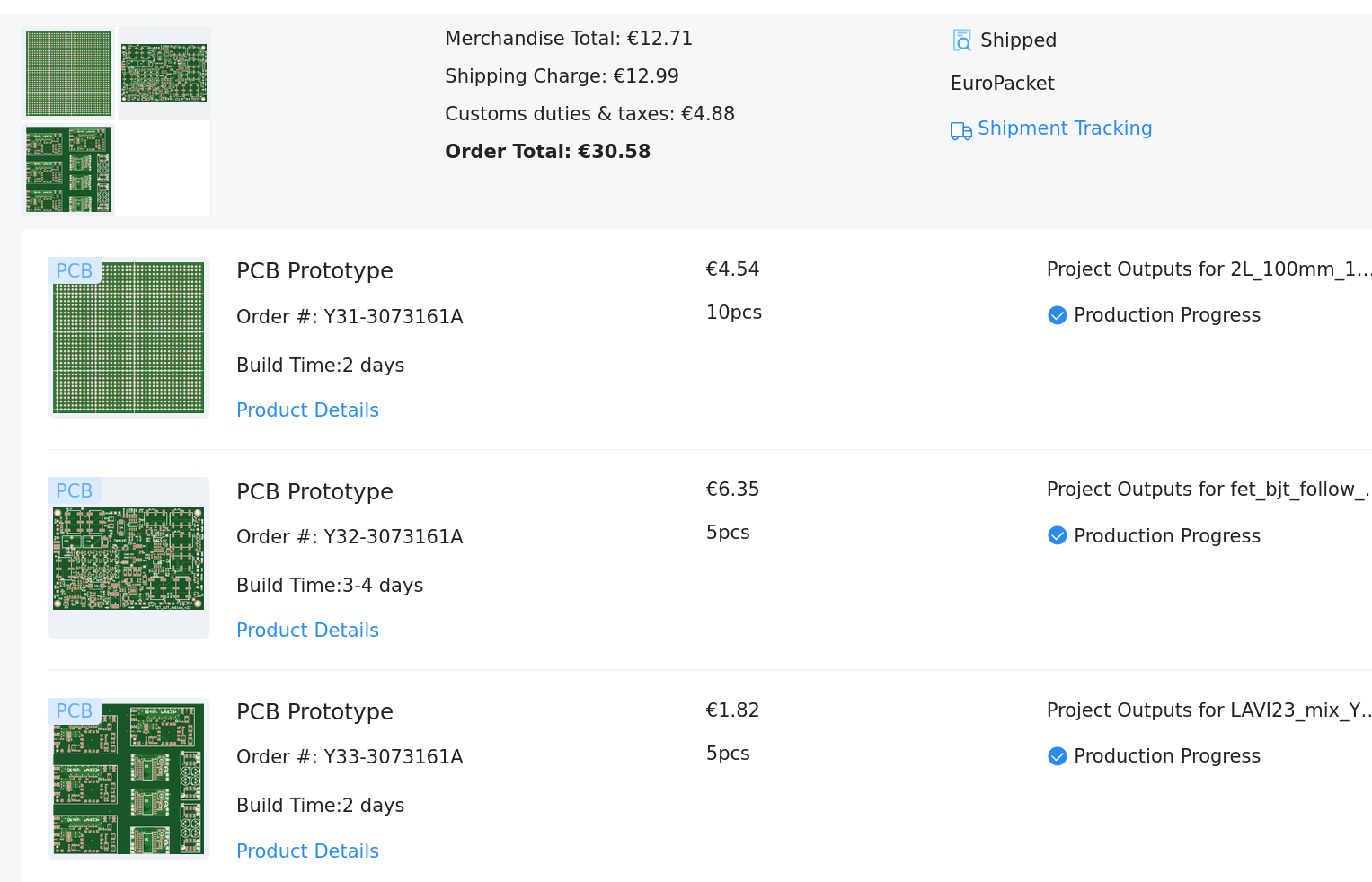Open Product Details for order Y31-3073161A
This screenshot has height=882, width=1372.
click(307, 410)
